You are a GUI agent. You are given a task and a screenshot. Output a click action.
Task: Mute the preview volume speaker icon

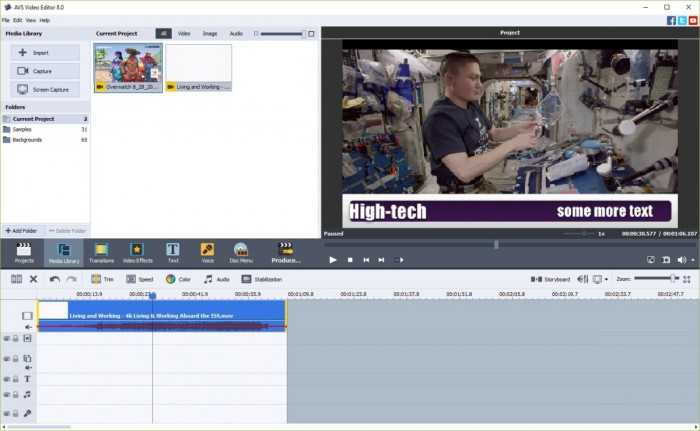682,259
